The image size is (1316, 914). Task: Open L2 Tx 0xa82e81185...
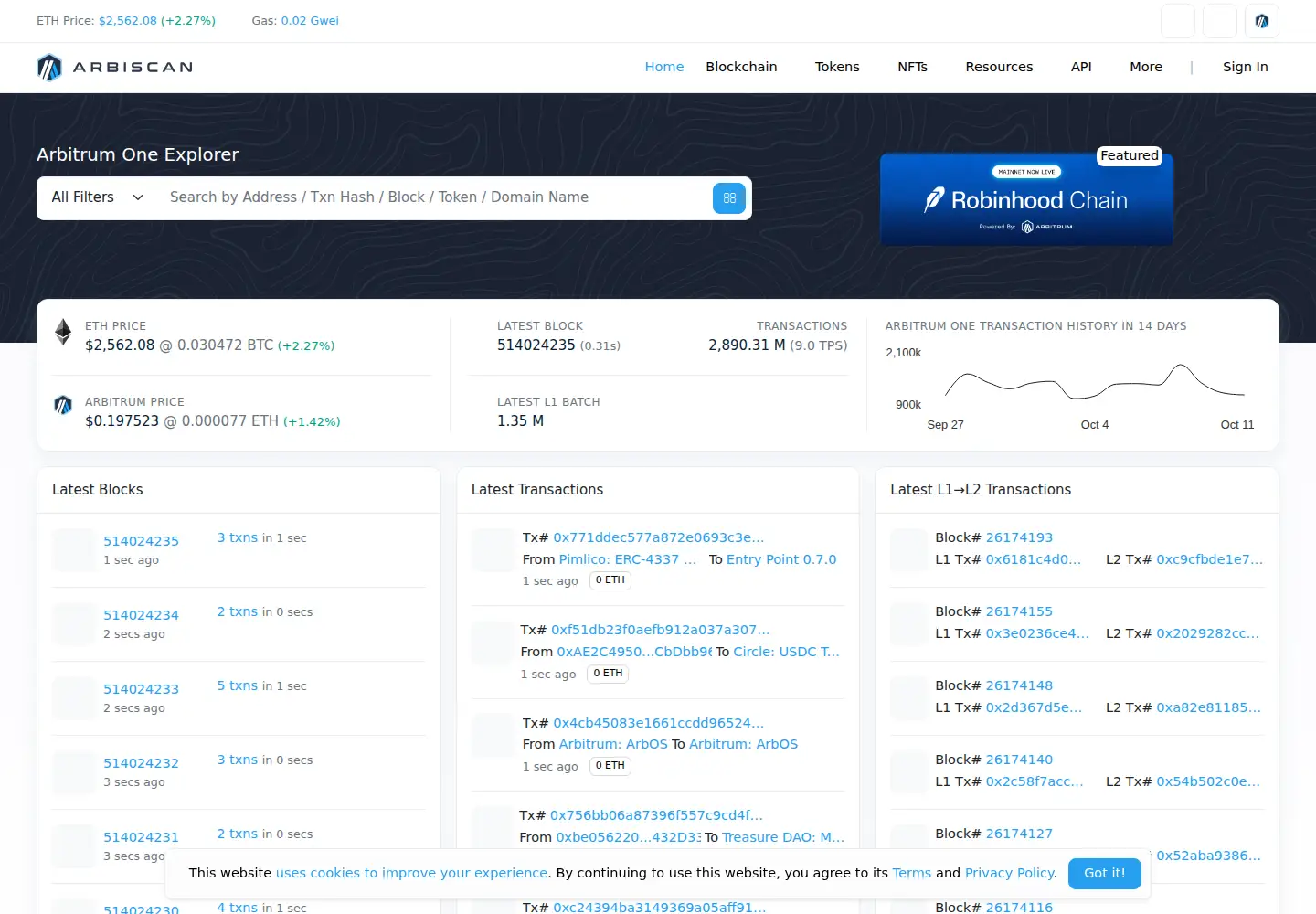pos(1208,707)
